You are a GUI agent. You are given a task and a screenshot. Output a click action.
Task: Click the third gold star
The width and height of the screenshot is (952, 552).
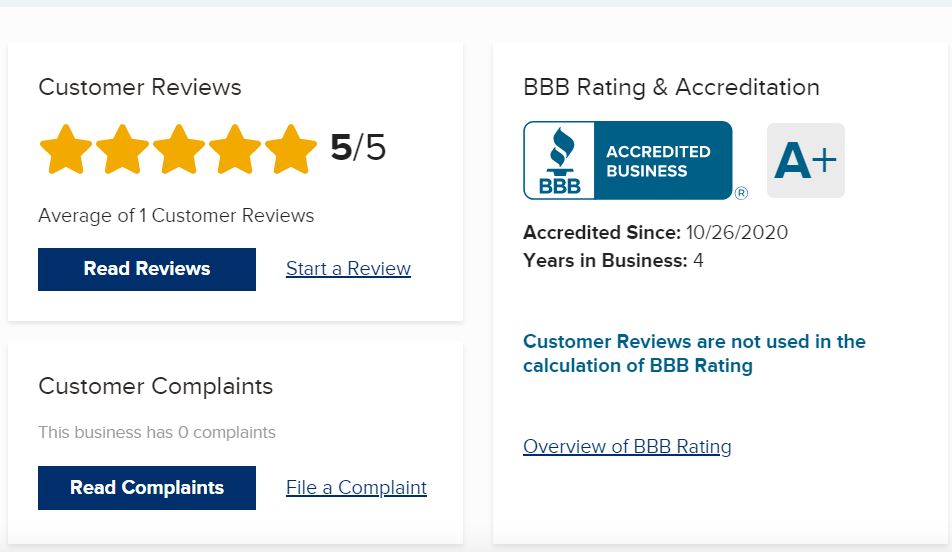click(178, 149)
